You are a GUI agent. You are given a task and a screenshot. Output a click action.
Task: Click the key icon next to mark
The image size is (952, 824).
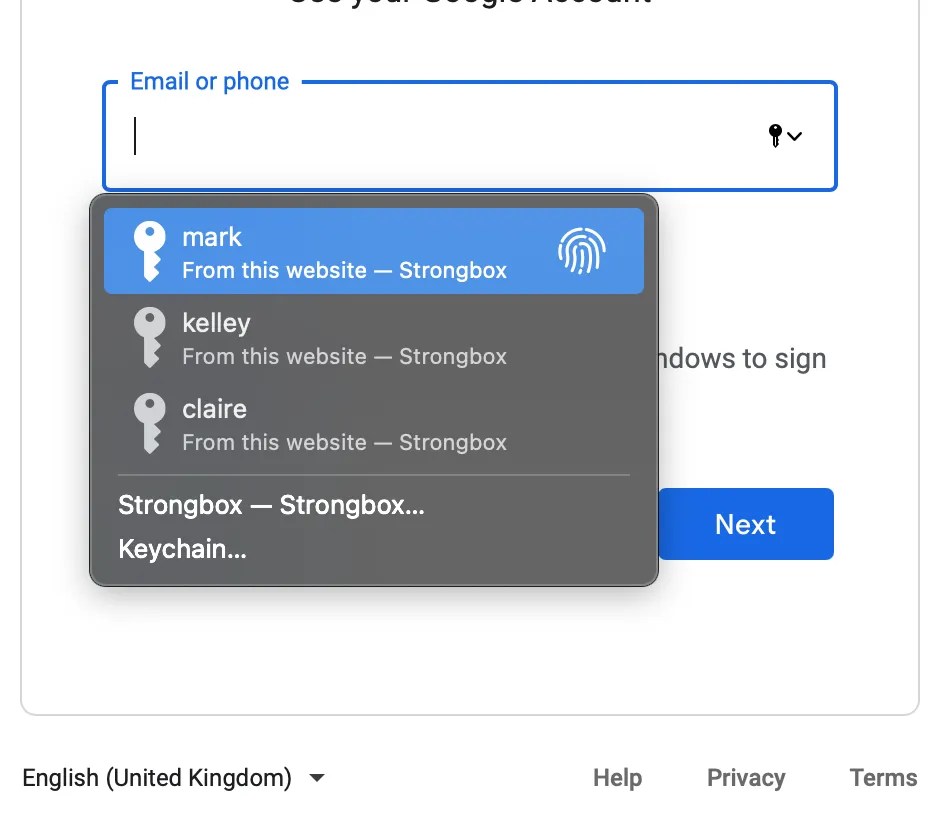click(150, 251)
